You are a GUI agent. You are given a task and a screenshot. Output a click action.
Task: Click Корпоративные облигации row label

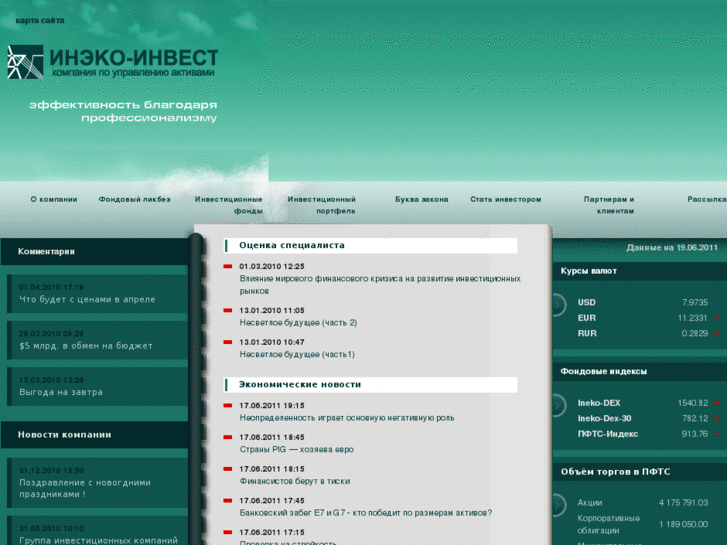pos(608,525)
